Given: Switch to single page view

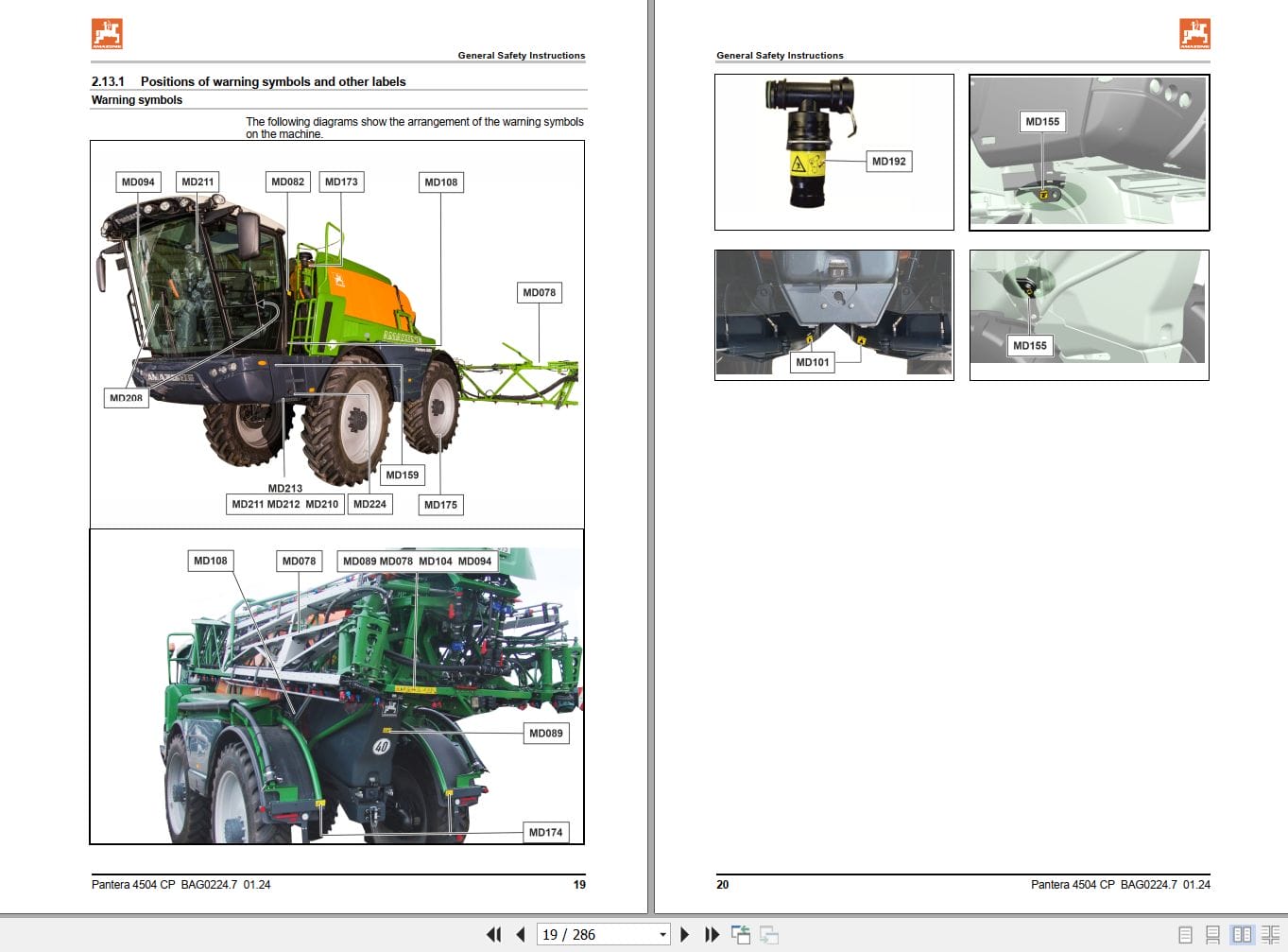Looking at the screenshot, I should pos(1185,934).
